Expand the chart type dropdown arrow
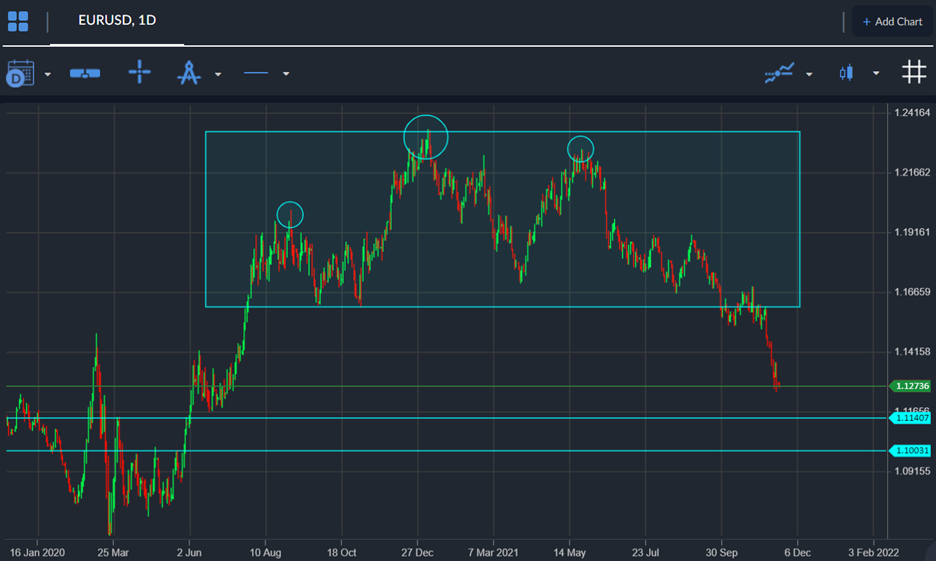The height and width of the screenshot is (561, 936). click(876, 73)
